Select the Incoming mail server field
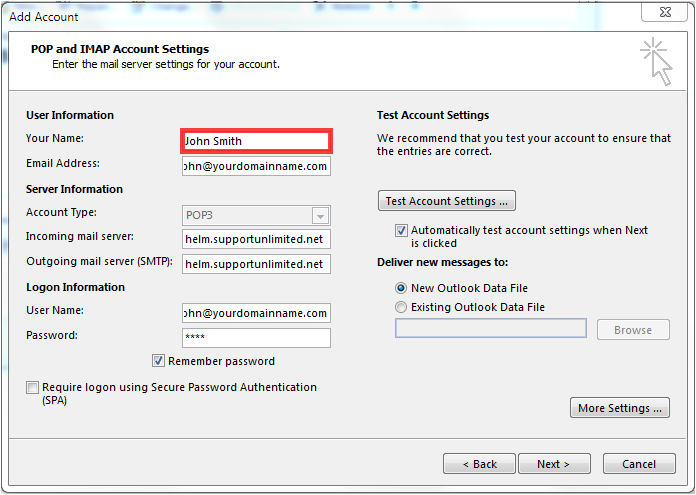Viewport: 696px width, 495px height. [x=256, y=239]
